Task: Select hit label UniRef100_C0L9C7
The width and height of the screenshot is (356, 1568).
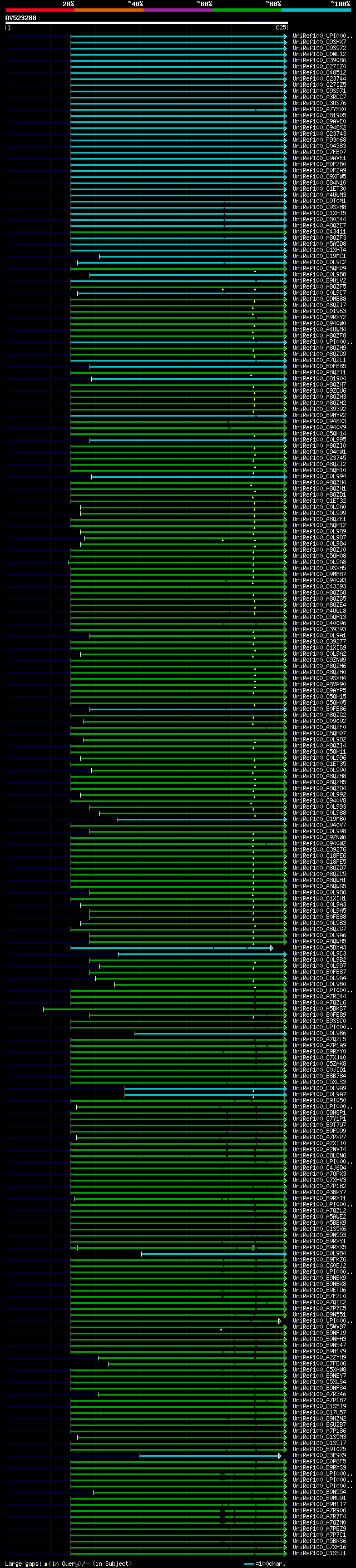Action: tap(319, 293)
